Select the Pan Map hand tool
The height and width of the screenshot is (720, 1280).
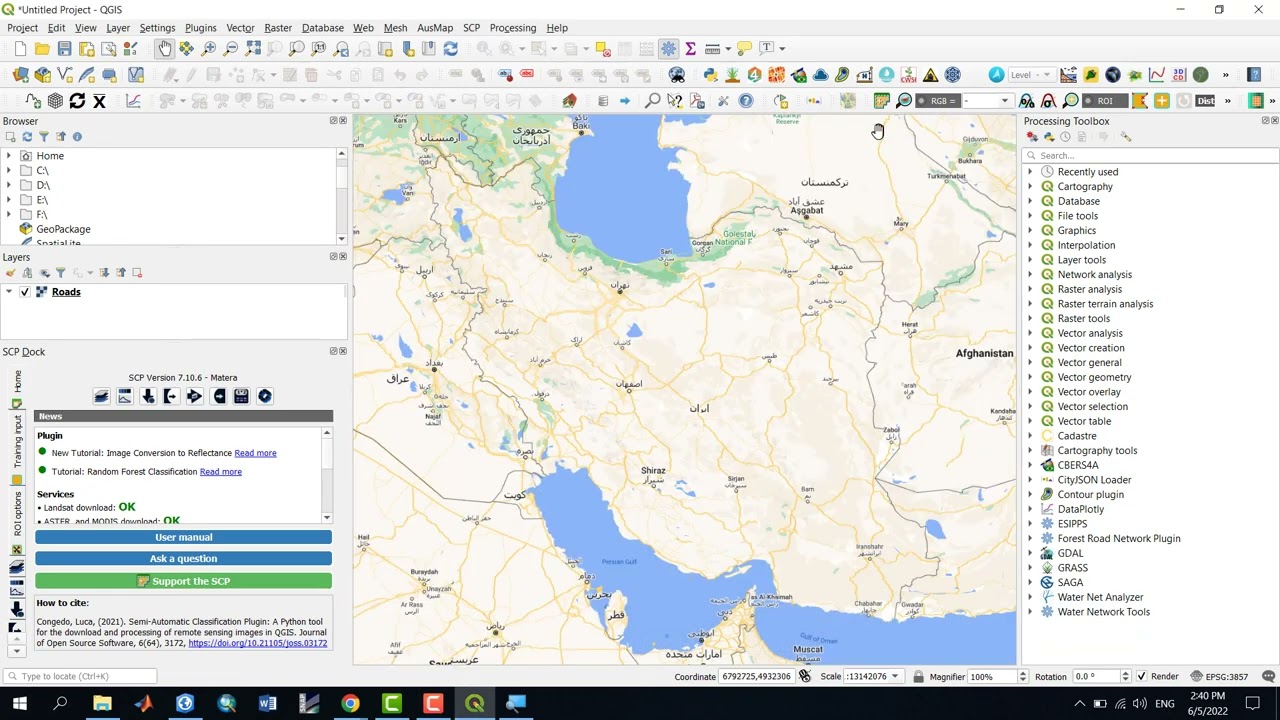point(165,48)
